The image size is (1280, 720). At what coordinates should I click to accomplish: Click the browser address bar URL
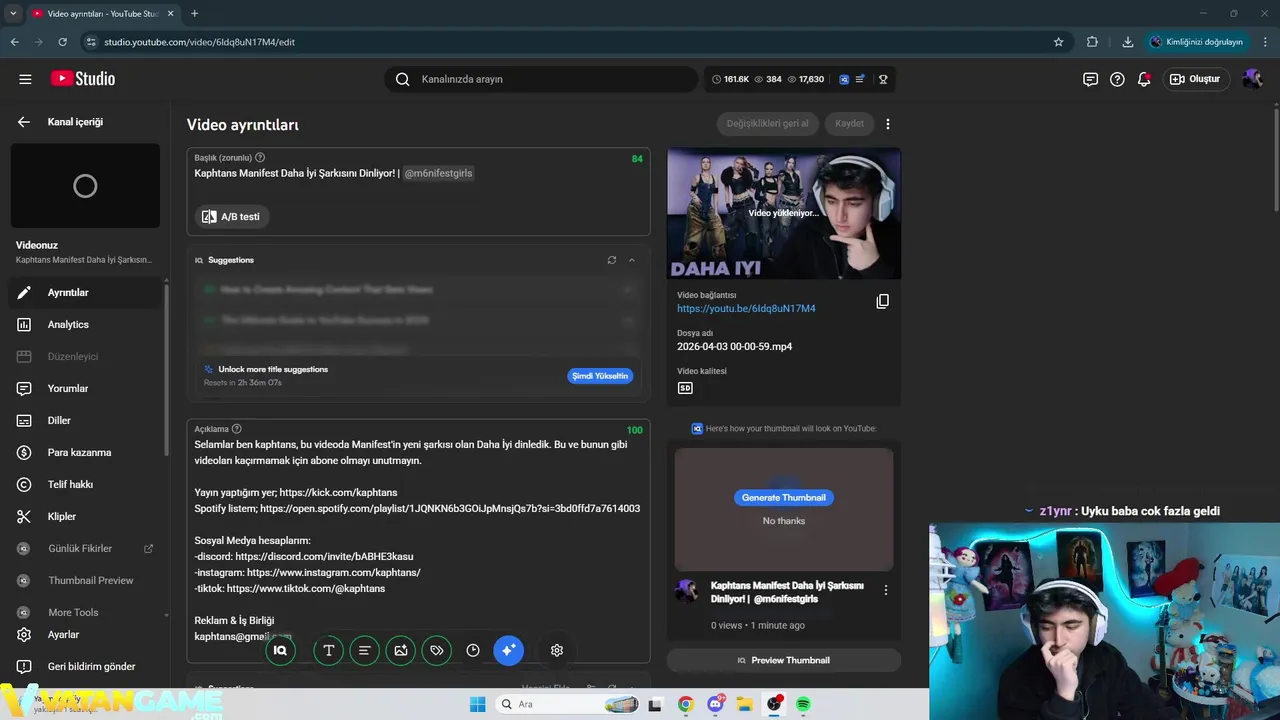point(200,42)
